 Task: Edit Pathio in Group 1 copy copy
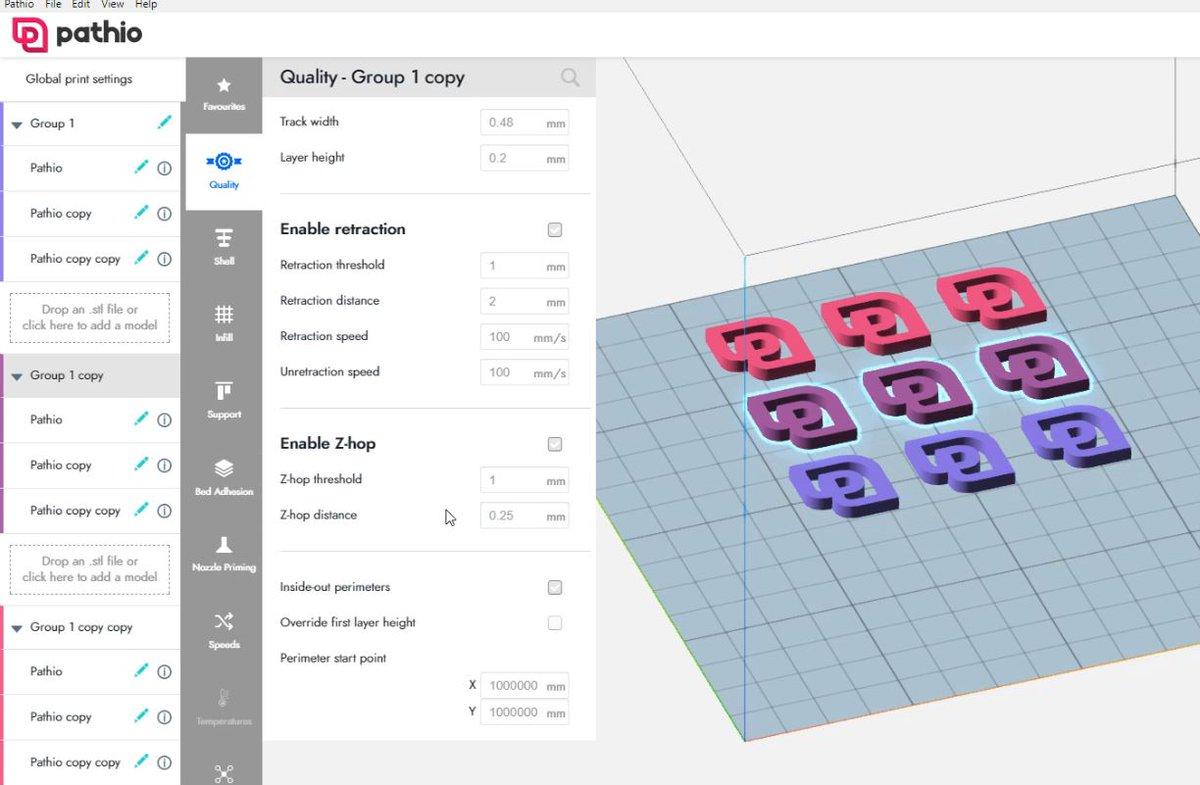tap(141, 672)
